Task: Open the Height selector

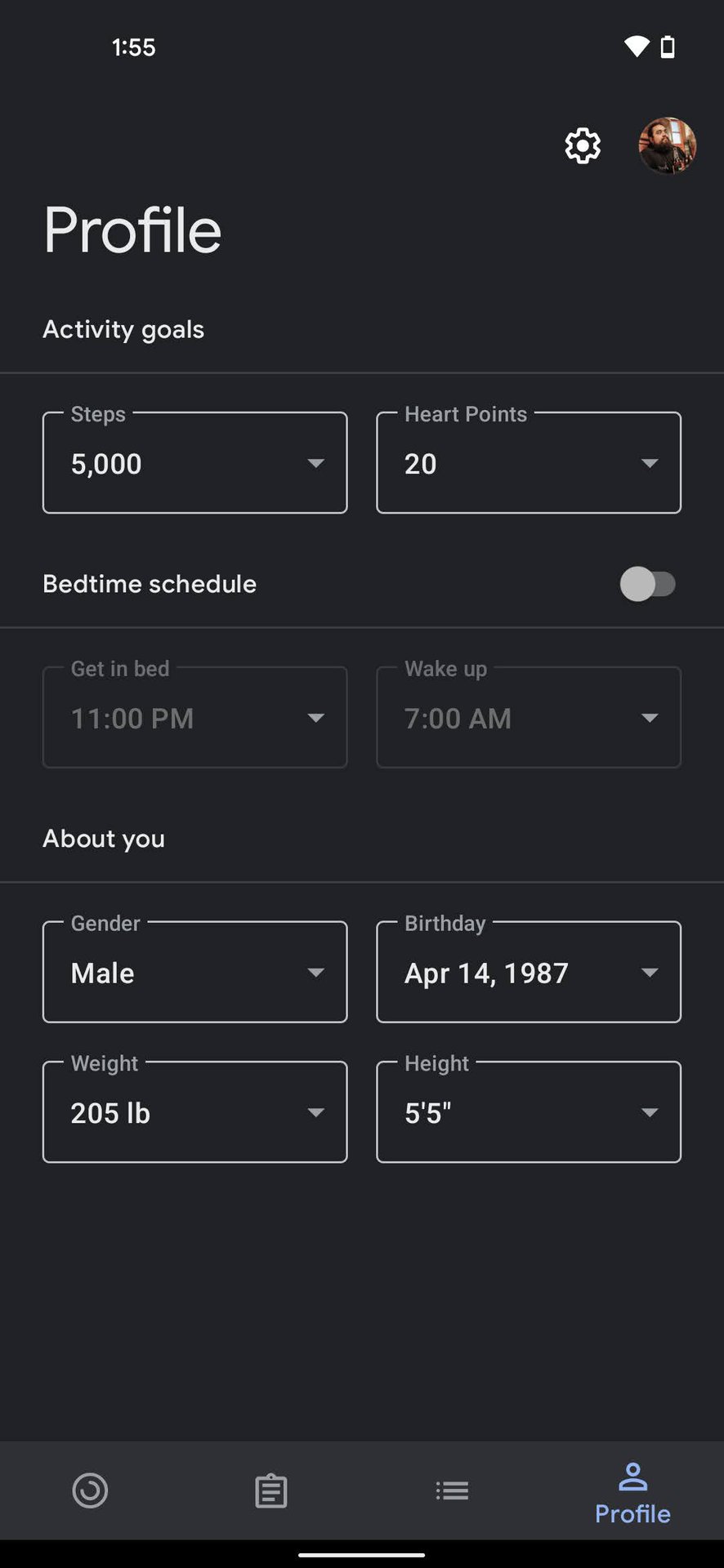Action: click(x=528, y=1112)
